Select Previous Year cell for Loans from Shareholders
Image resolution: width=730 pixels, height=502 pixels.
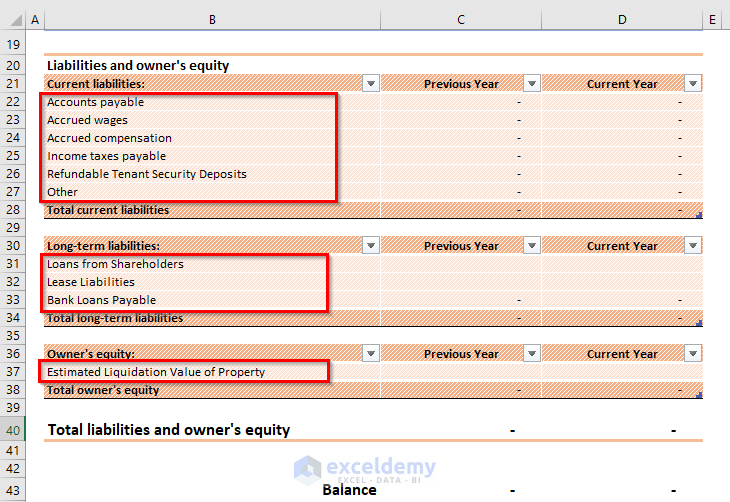click(461, 264)
